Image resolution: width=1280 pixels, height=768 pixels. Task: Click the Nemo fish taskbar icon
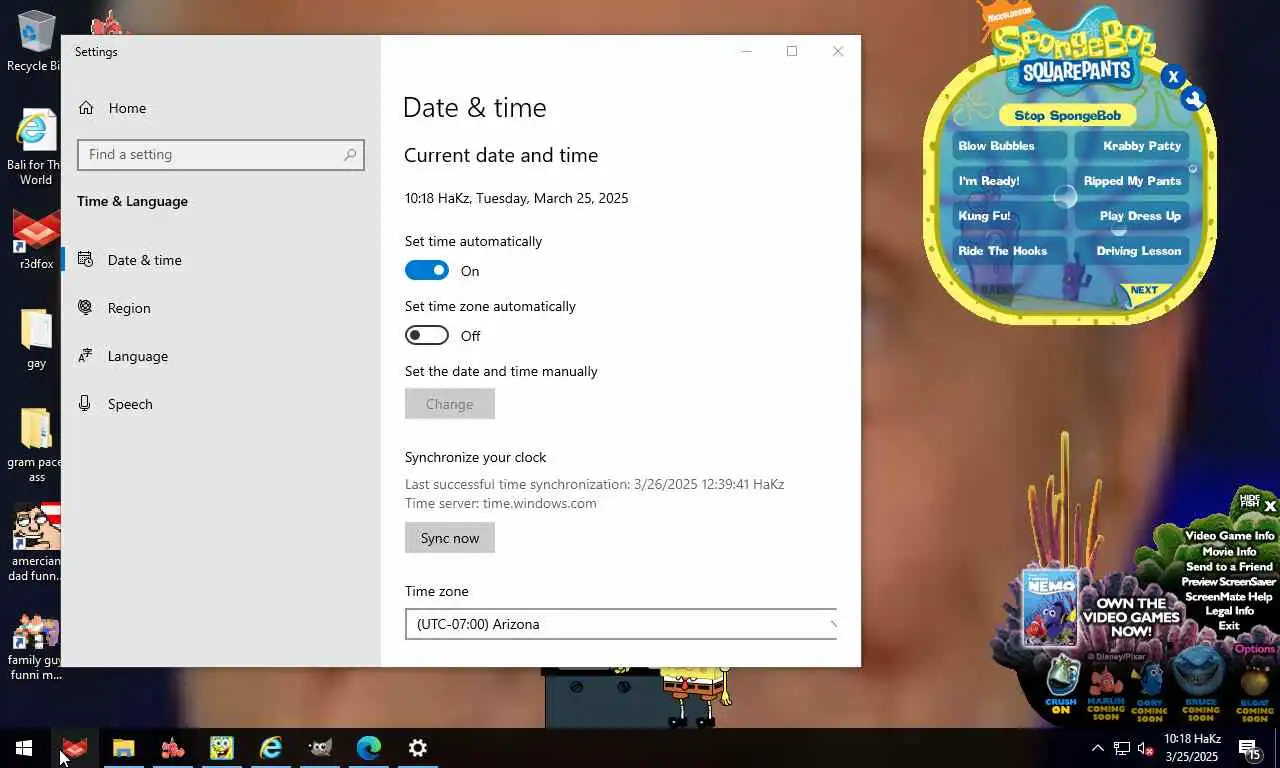(172, 748)
